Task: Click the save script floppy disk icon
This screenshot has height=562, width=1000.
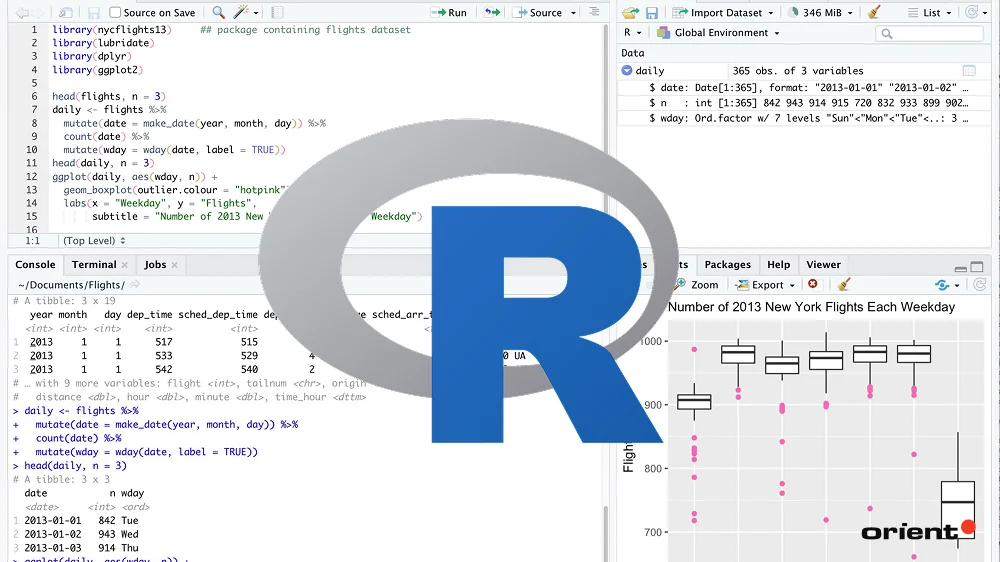Action: pos(93,13)
